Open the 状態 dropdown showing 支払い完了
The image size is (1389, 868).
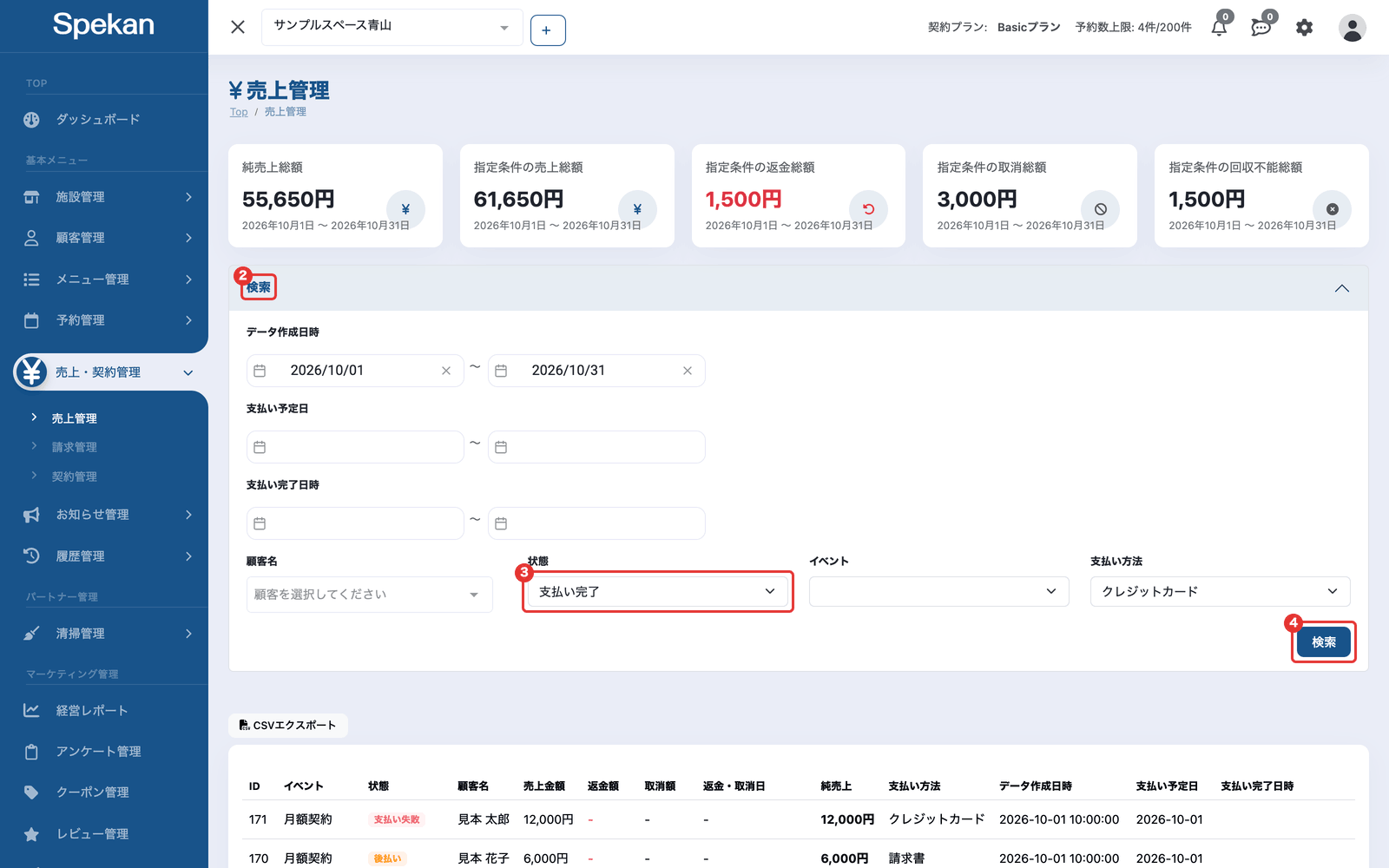tap(658, 592)
